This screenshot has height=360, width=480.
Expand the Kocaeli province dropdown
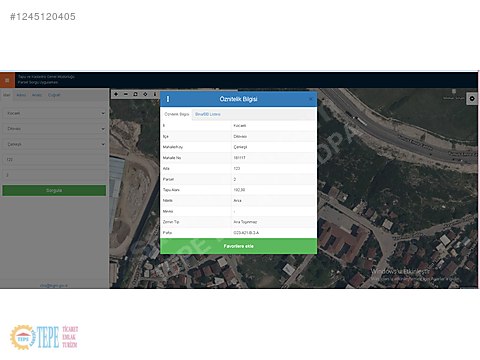click(54, 113)
